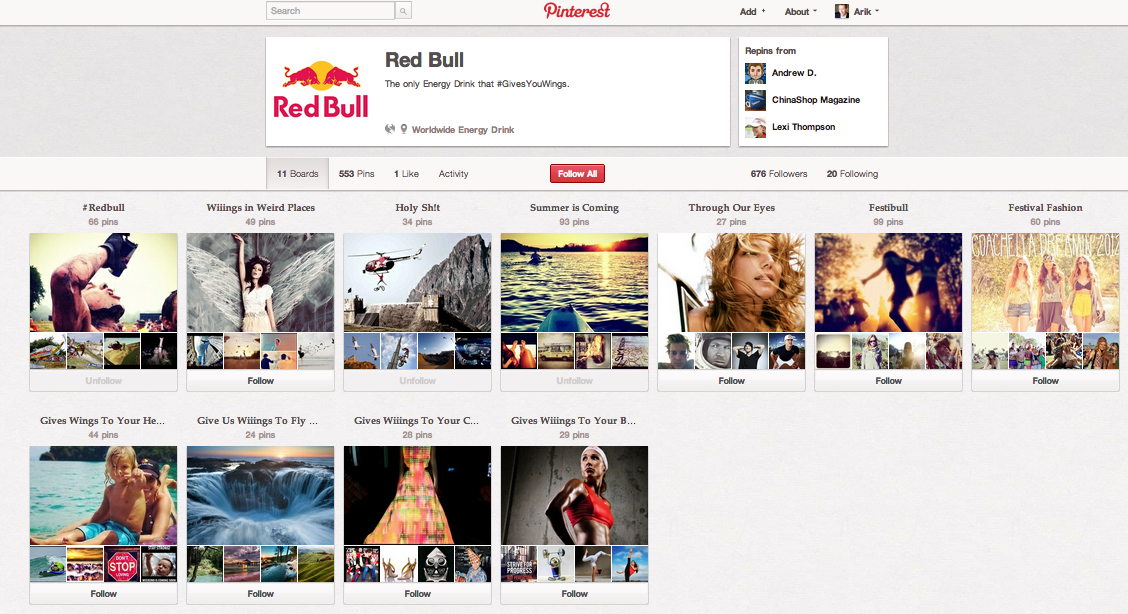Open the Through Our Eyes board title
The width and height of the screenshot is (1128, 614).
731,207
